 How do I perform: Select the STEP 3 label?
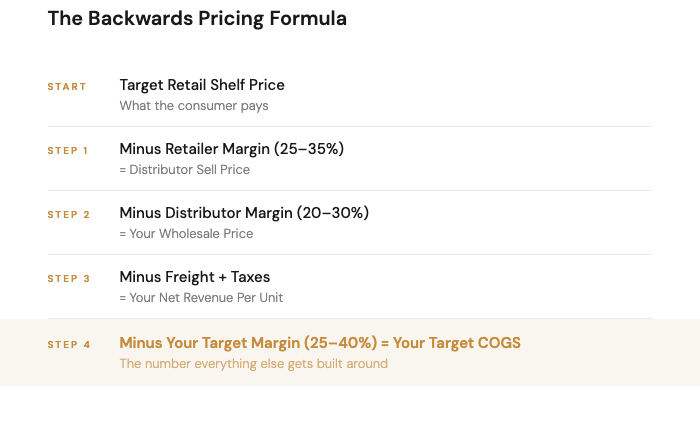[69, 279]
